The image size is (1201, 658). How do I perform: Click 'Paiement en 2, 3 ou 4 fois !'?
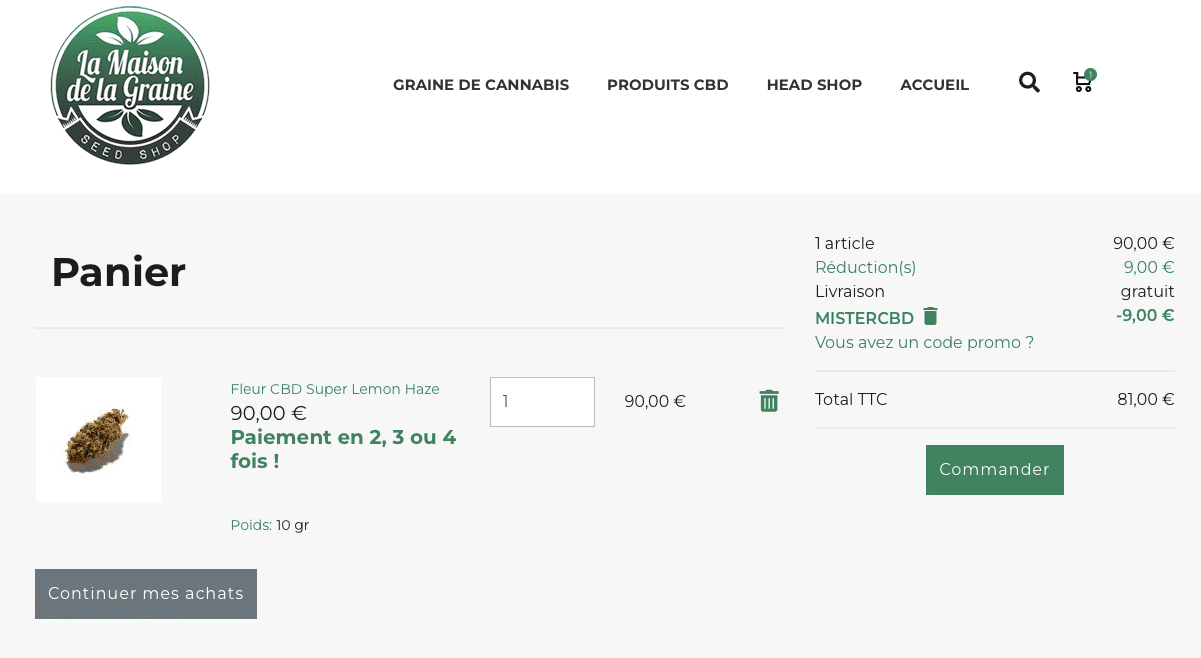pos(343,449)
